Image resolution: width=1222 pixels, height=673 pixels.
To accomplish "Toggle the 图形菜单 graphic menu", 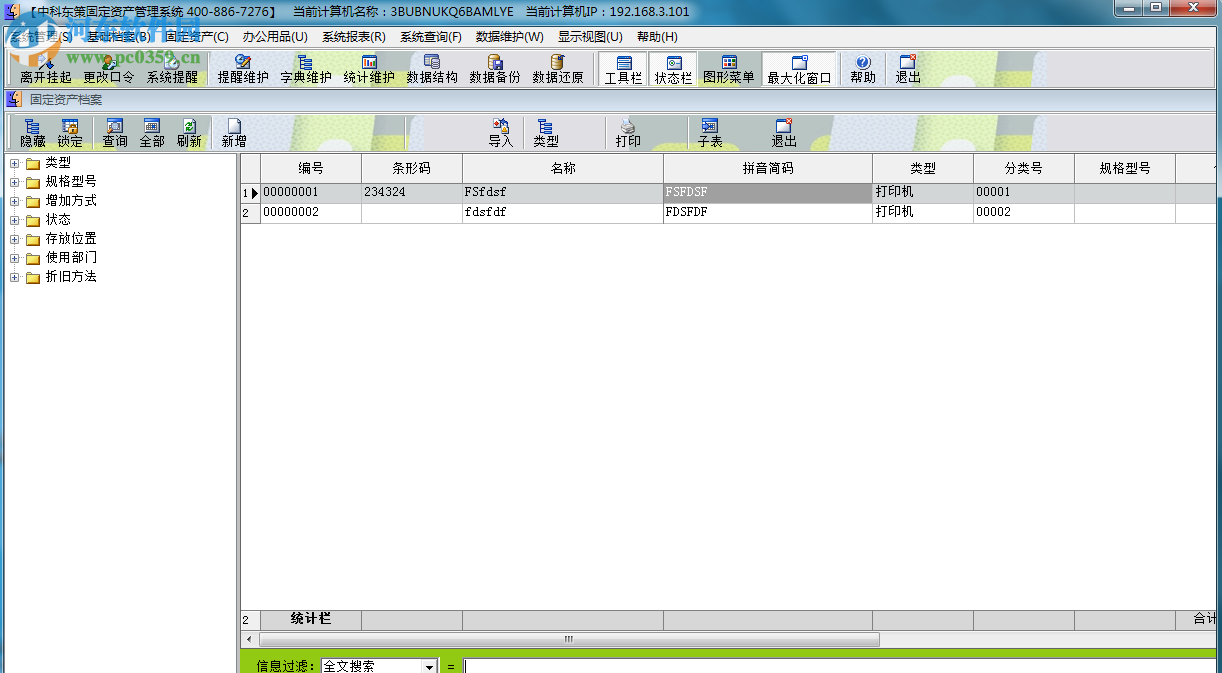I will (x=729, y=69).
